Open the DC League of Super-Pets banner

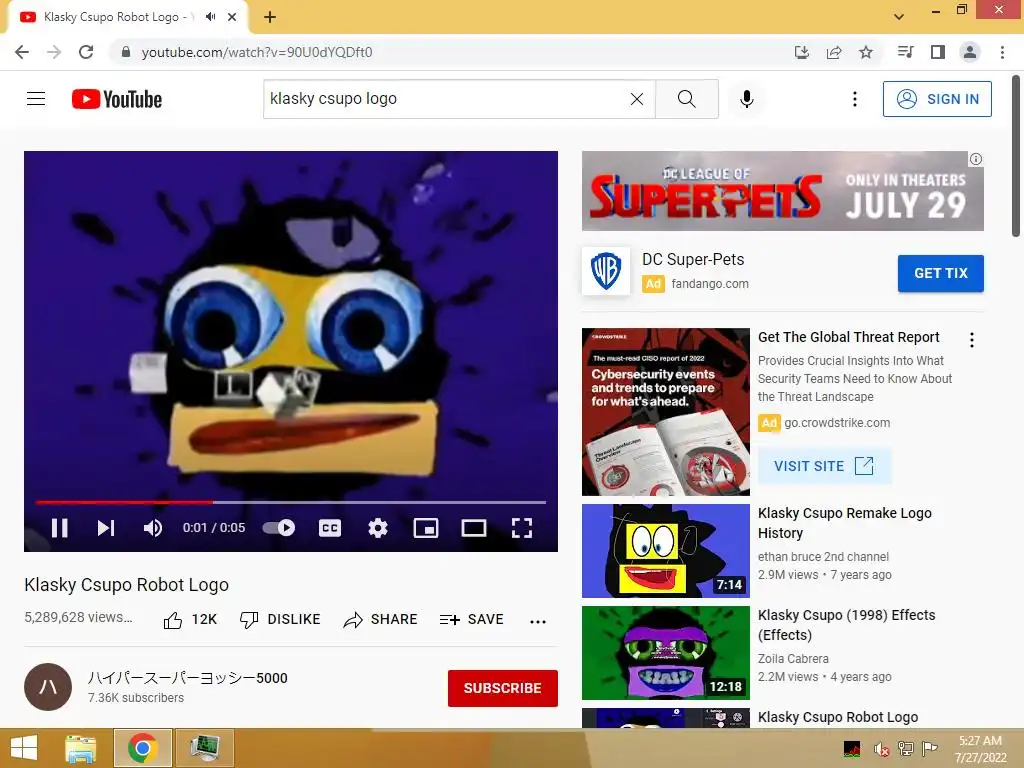[782, 191]
